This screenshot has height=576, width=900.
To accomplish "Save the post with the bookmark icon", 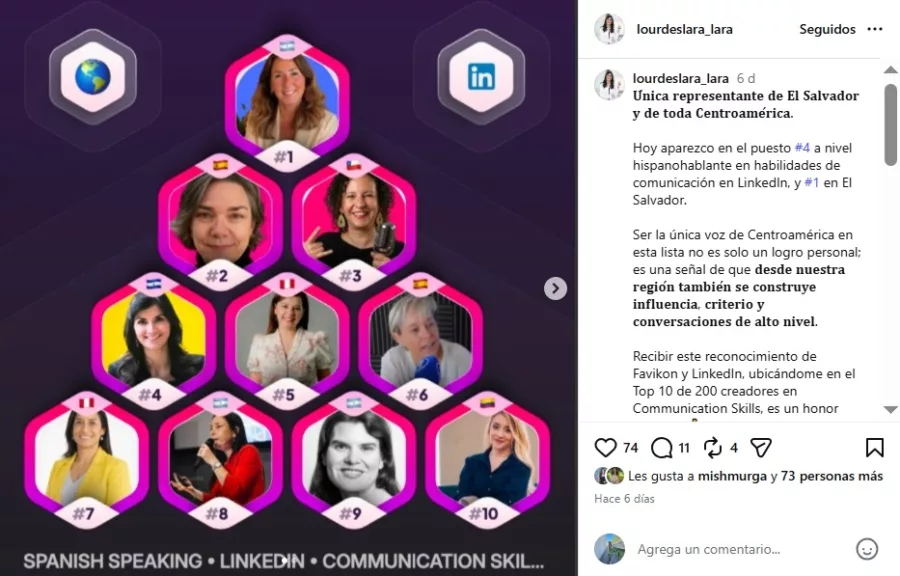I will 874,447.
